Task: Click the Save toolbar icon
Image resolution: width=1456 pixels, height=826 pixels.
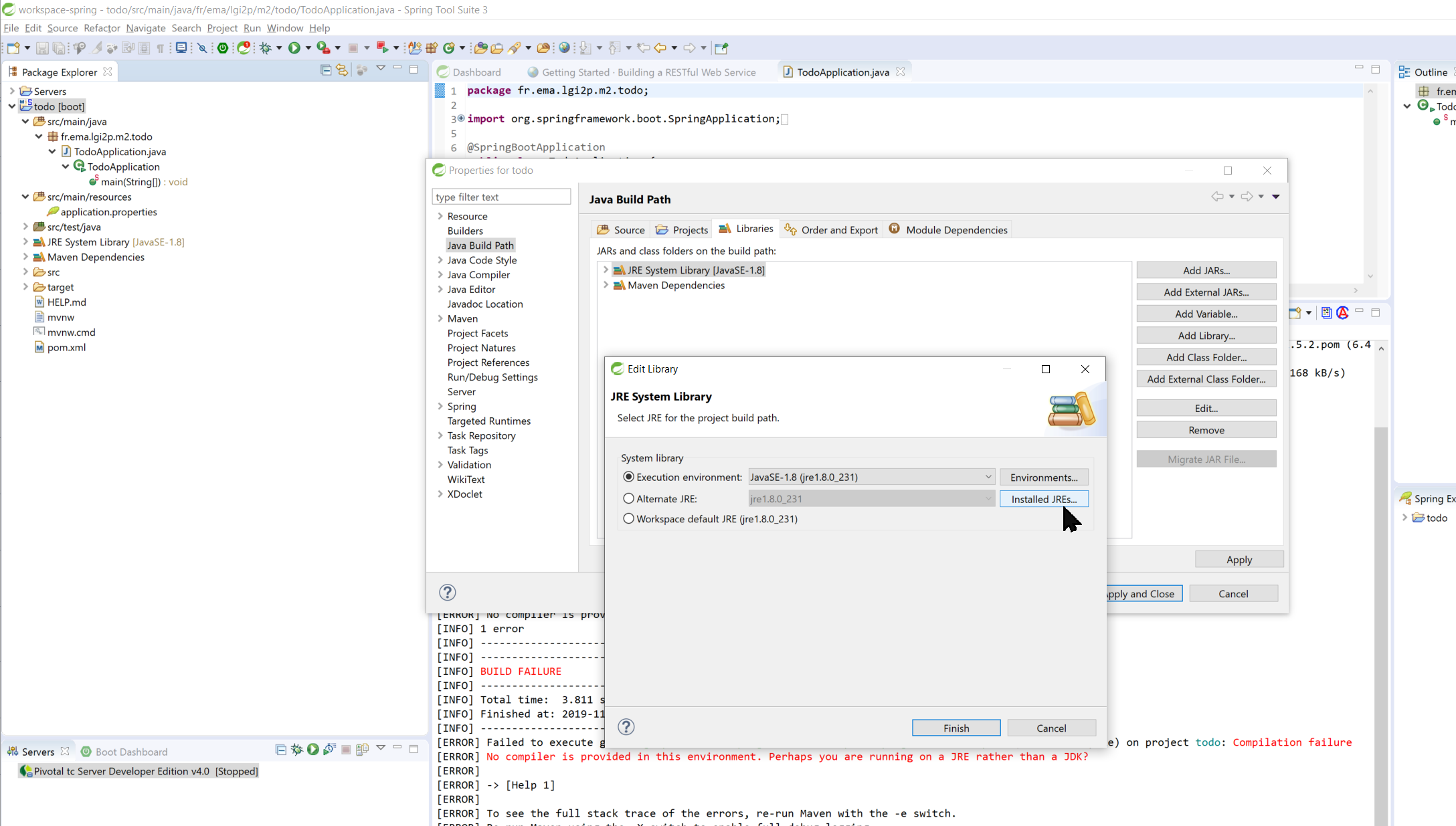Action: 41,47
